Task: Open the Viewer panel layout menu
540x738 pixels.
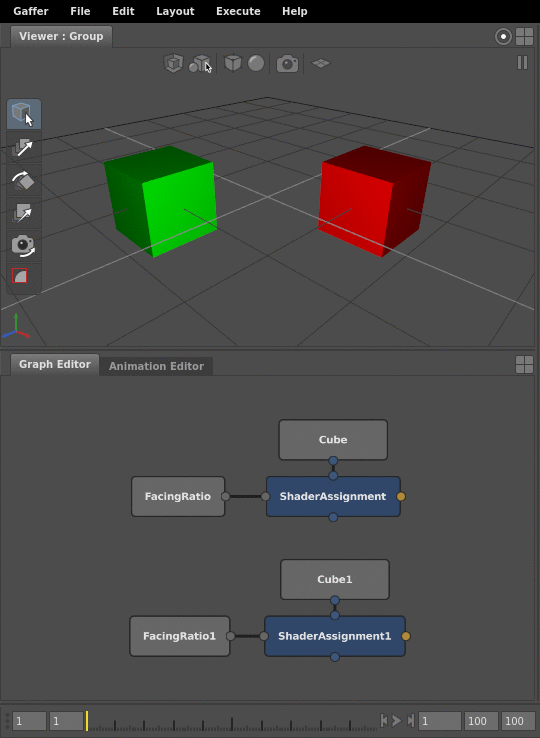Action: tap(524, 36)
